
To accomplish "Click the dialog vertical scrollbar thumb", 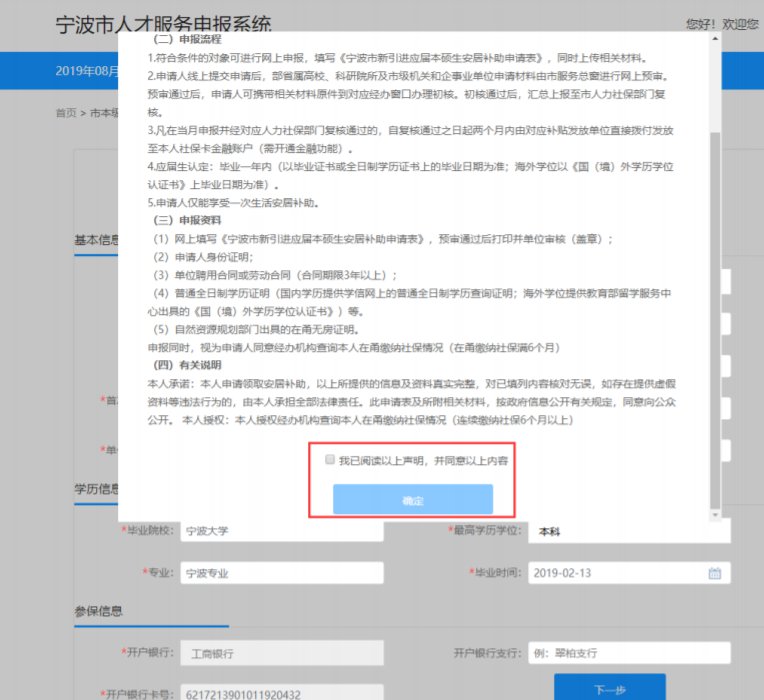I will (715, 319).
